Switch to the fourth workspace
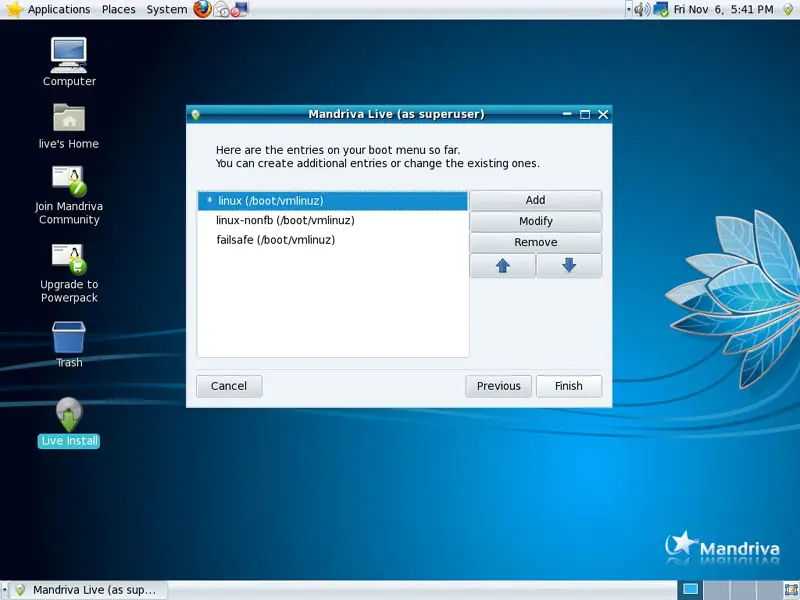This screenshot has width=800, height=600. tap(768, 590)
